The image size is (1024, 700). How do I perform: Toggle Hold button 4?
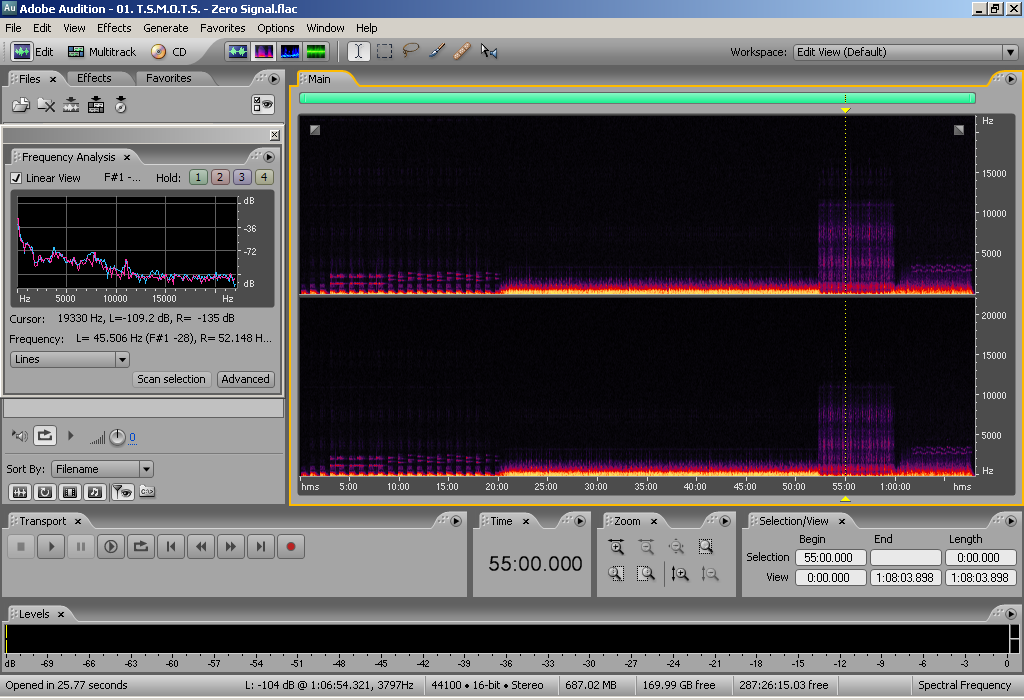264,177
